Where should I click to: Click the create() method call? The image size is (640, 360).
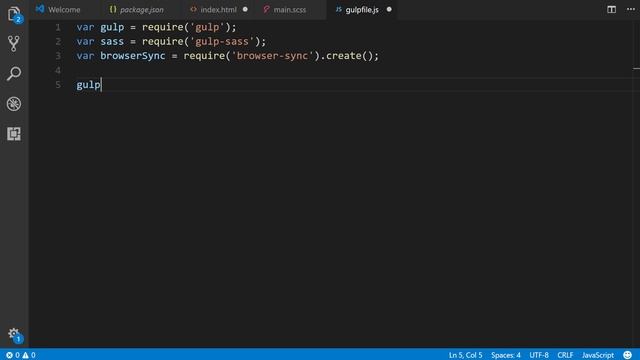(x=349, y=56)
